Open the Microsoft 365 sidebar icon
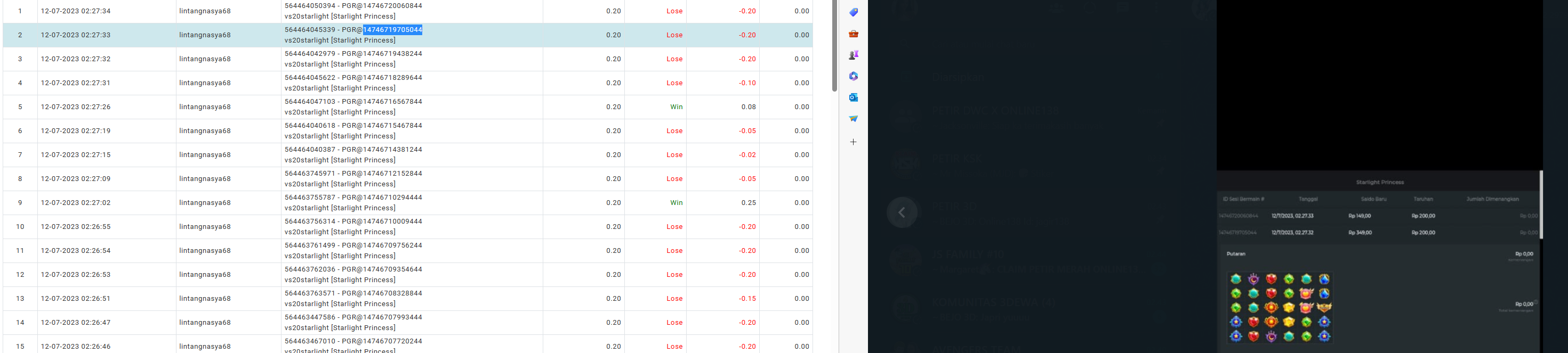Viewport: 1568px width, 353px height. point(854,76)
